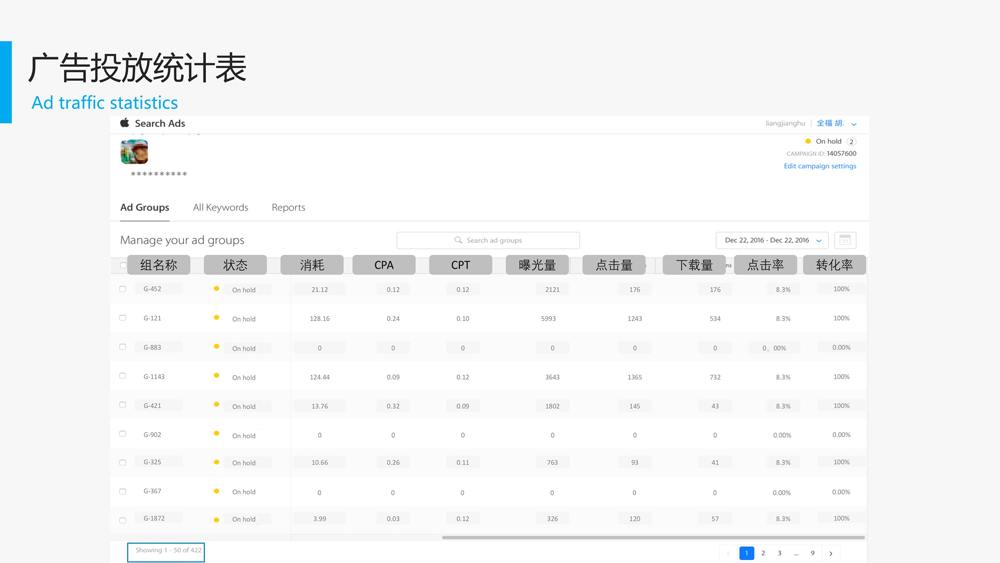Open the Reports tab

(x=288, y=207)
